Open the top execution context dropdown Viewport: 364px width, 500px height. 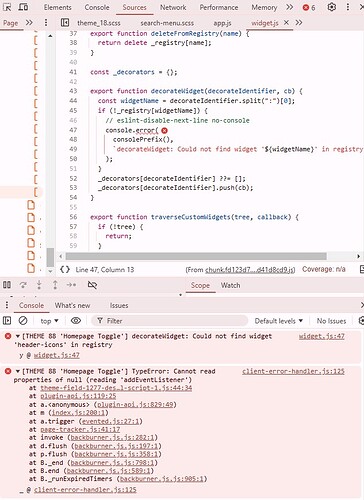click(49, 321)
